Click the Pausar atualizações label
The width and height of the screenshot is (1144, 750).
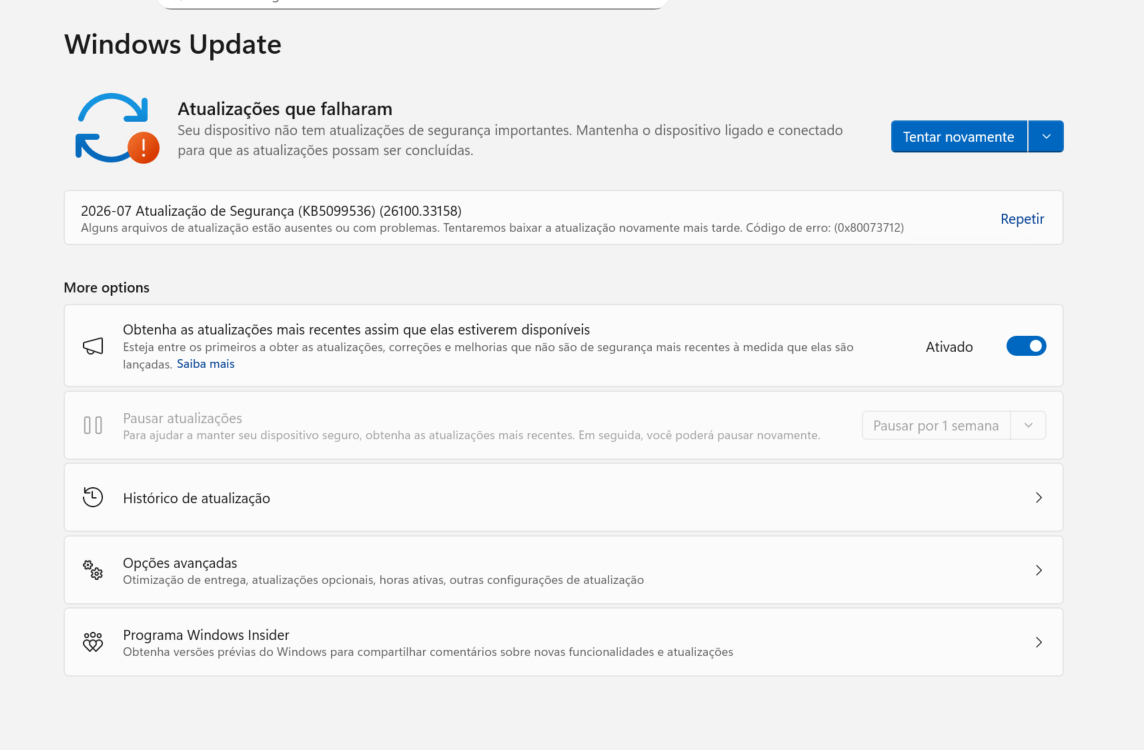182,418
